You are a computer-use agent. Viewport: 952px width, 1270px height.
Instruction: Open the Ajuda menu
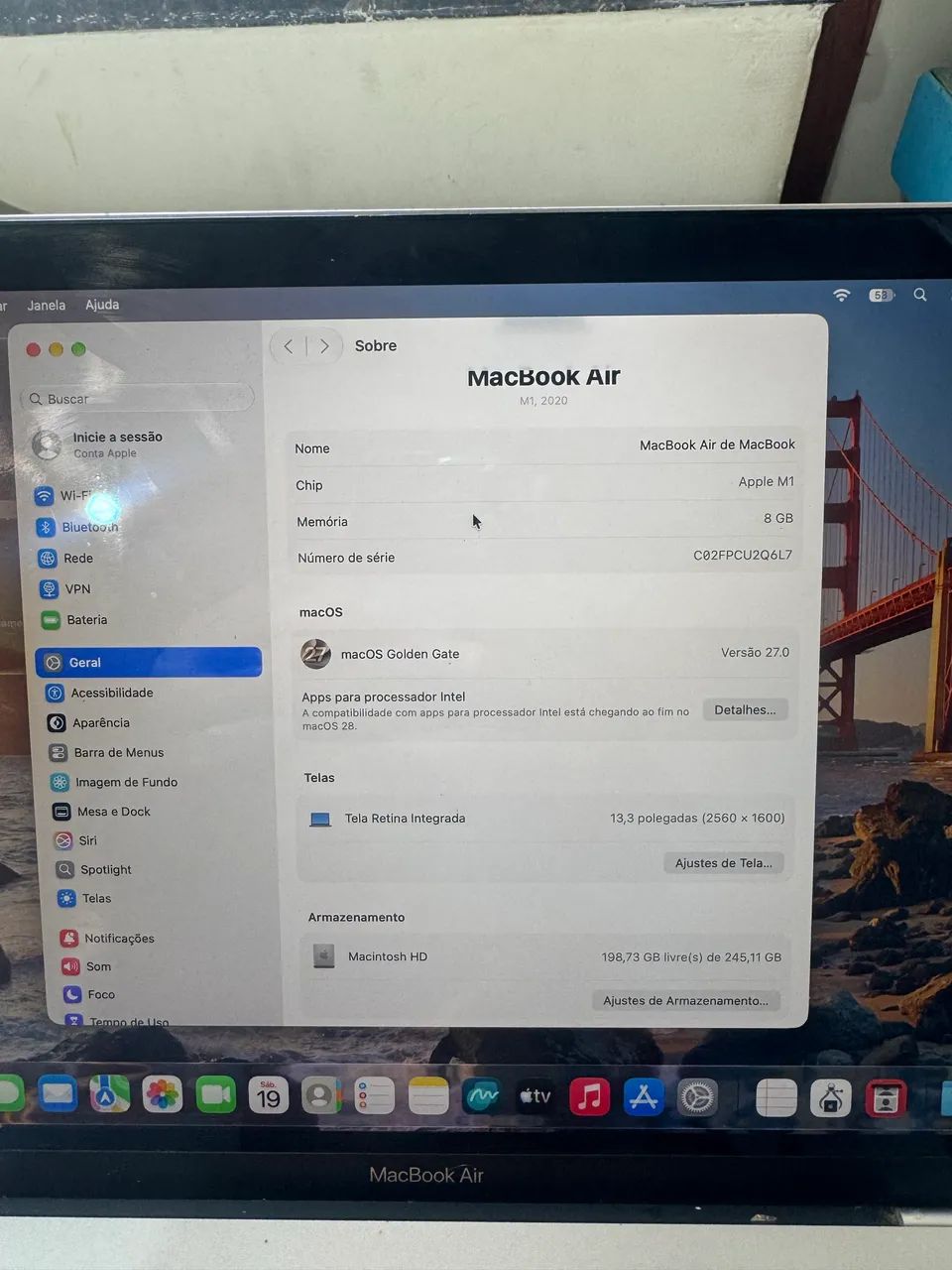tap(102, 305)
